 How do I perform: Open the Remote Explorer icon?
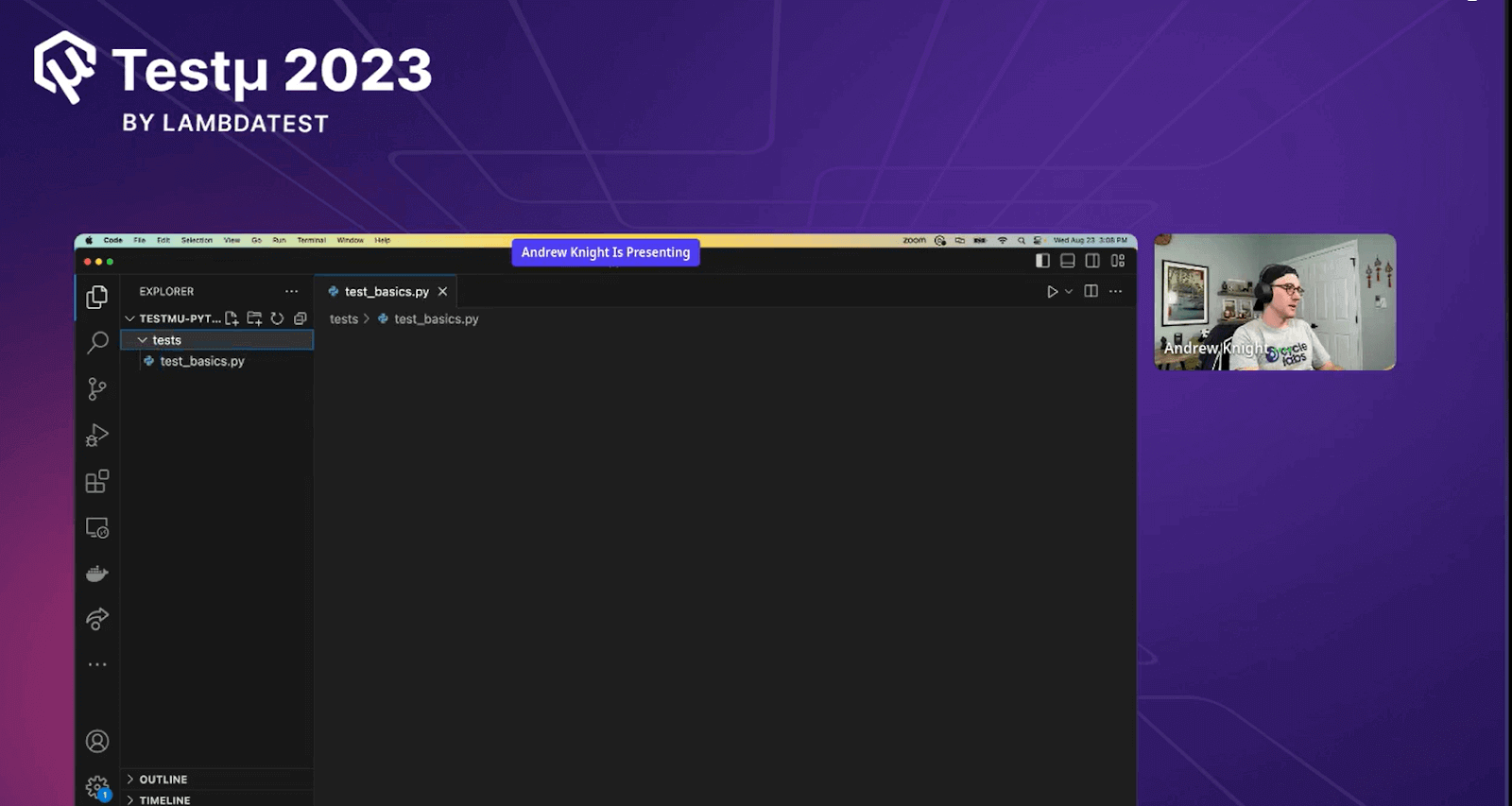pyautogui.click(x=97, y=527)
